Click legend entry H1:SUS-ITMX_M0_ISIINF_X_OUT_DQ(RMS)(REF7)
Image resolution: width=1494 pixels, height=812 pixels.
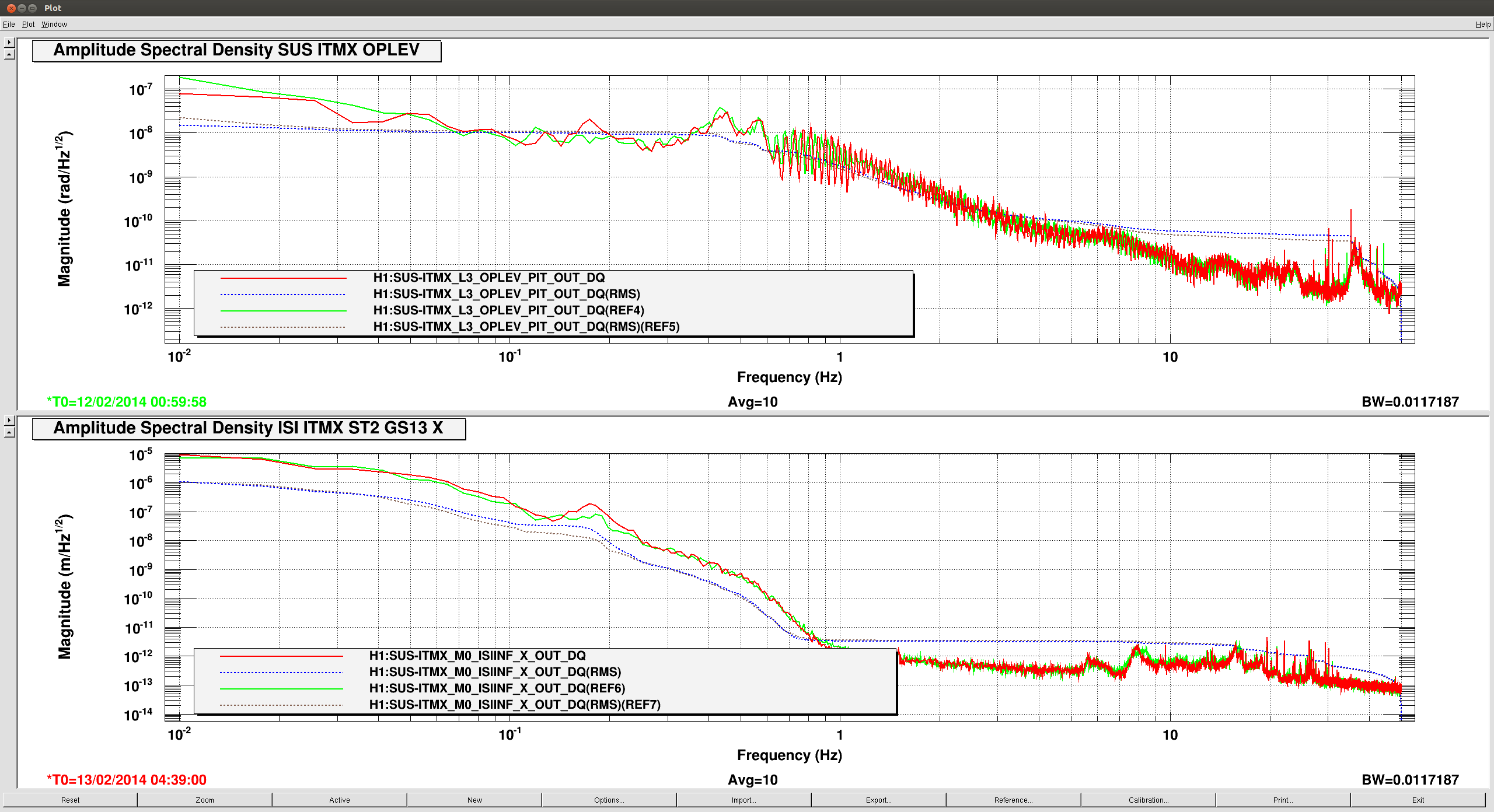coord(515,705)
